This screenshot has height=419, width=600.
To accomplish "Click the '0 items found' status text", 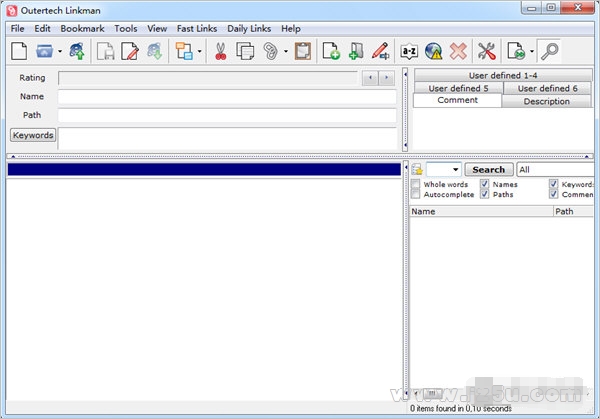I will click(x=461, y=408).
